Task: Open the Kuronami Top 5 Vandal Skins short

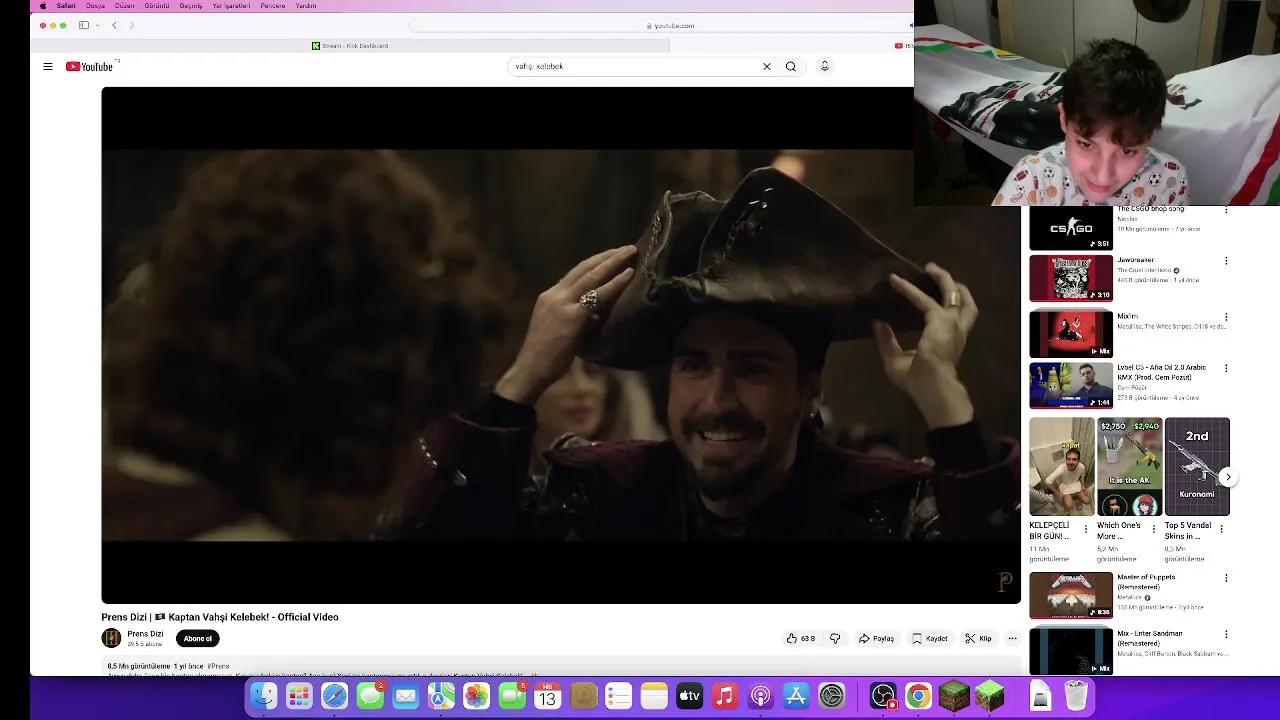Action: [x=1197, y=466]
